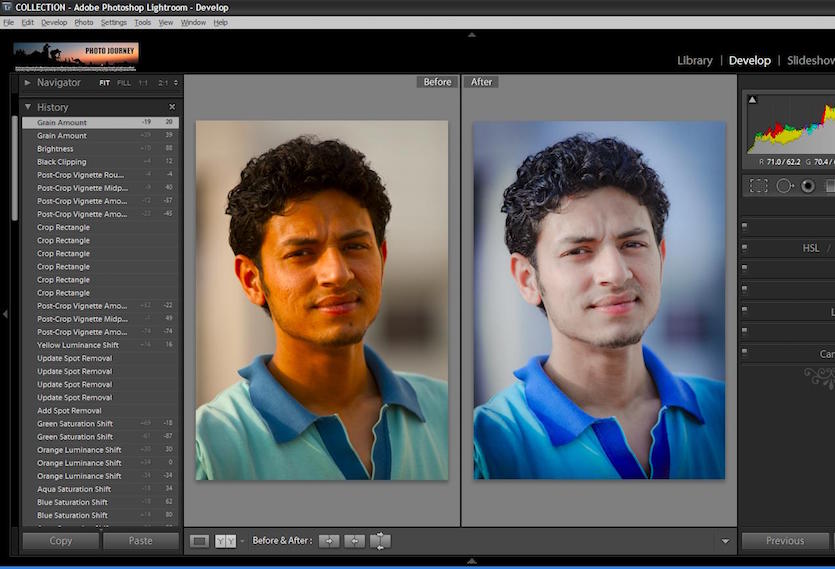Set Navigator zoom to FIT
The height and width of the screenshot is (569, 835).
pyautogui.click(x=104, y=83)
